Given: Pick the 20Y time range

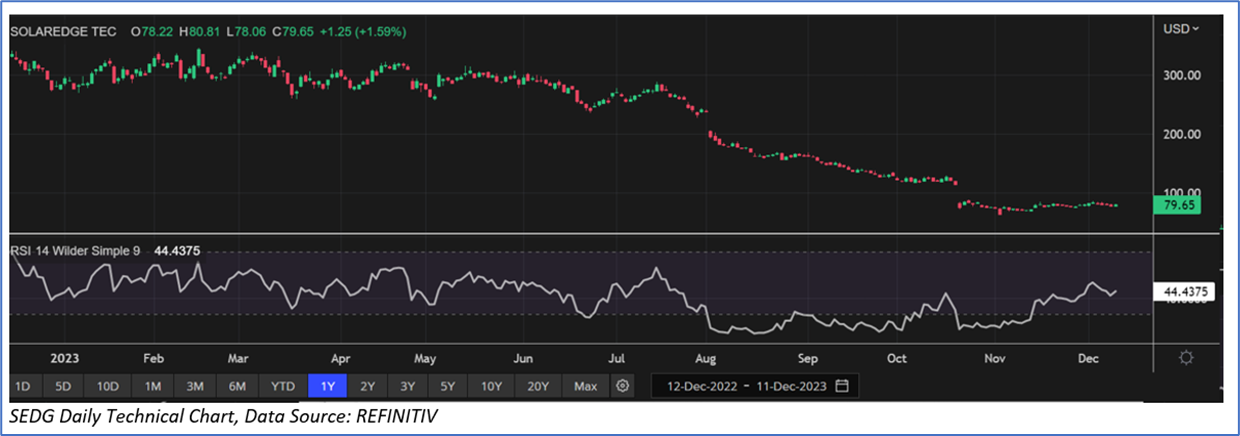Looking at the screenshot, I should [537, 385].
